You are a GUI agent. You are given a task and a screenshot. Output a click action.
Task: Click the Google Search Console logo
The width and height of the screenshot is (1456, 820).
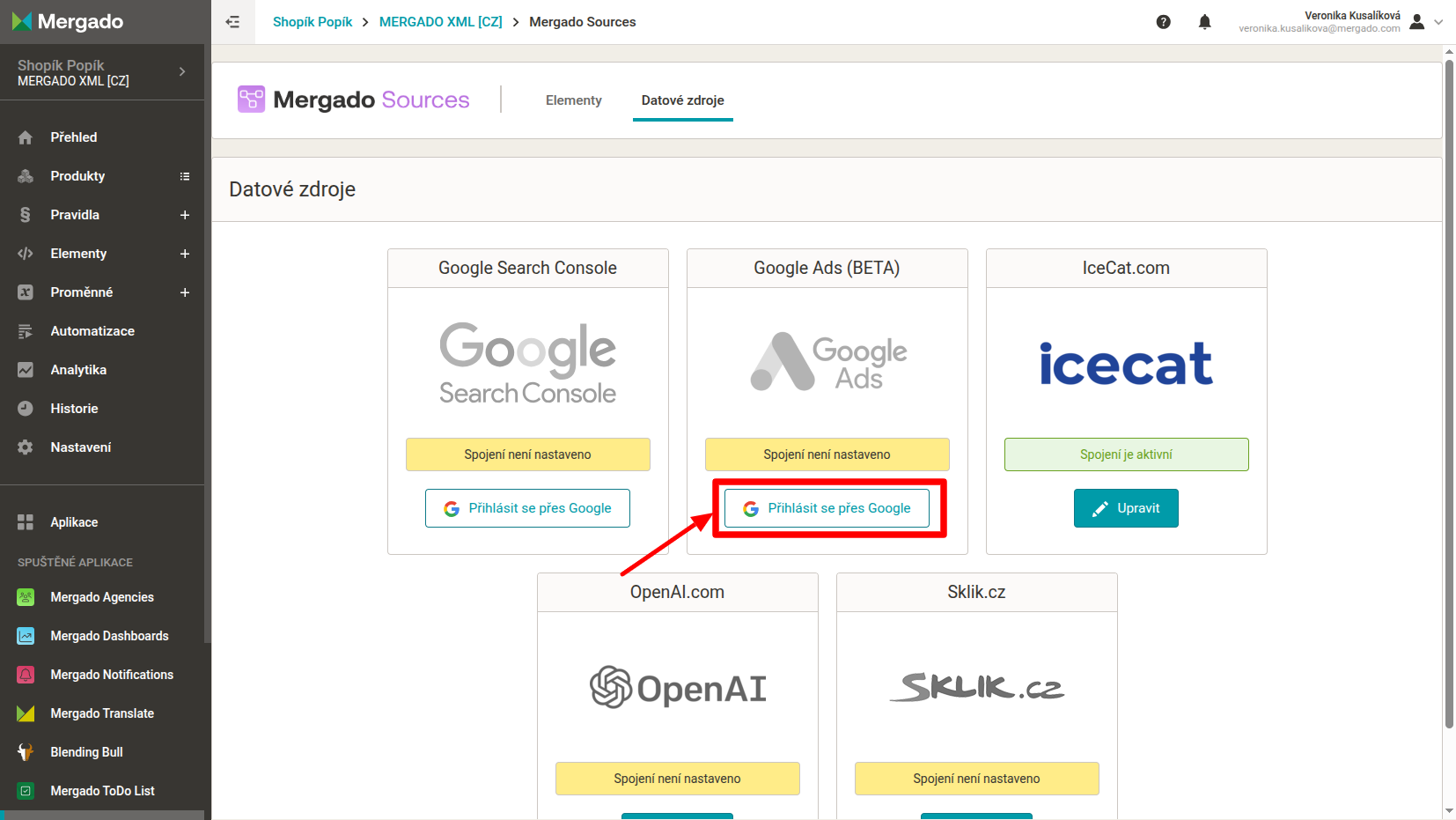[528, 363]
